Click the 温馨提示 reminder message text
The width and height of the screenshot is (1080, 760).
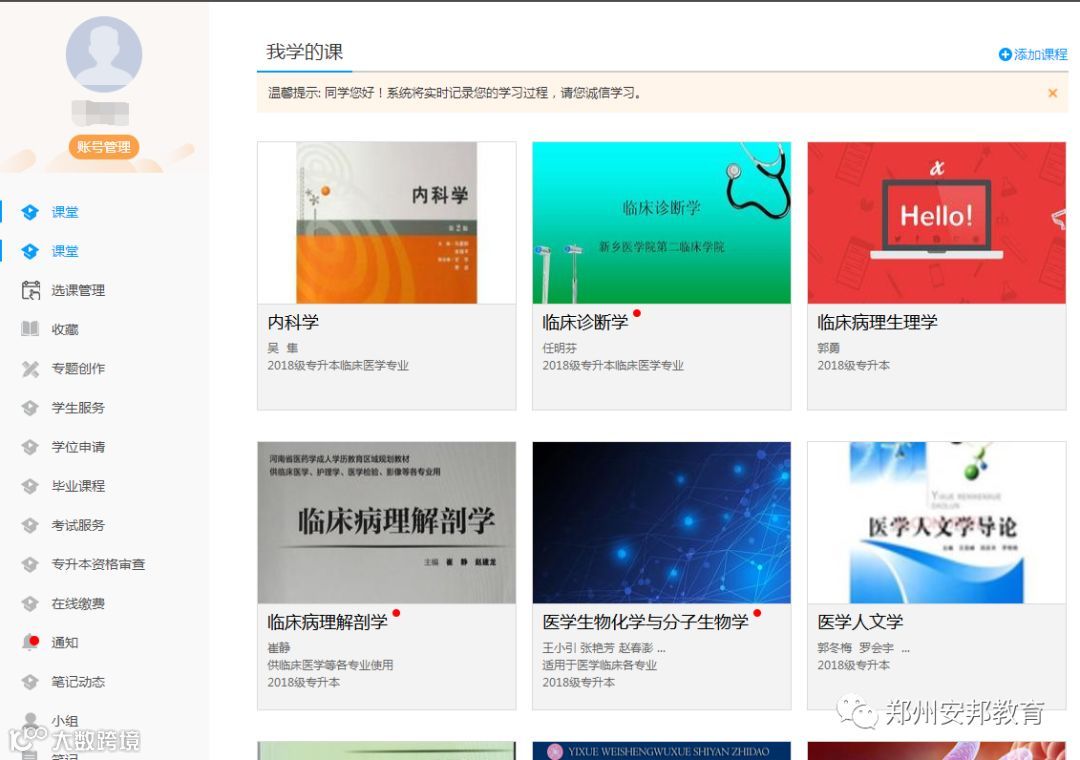point(455,93)
